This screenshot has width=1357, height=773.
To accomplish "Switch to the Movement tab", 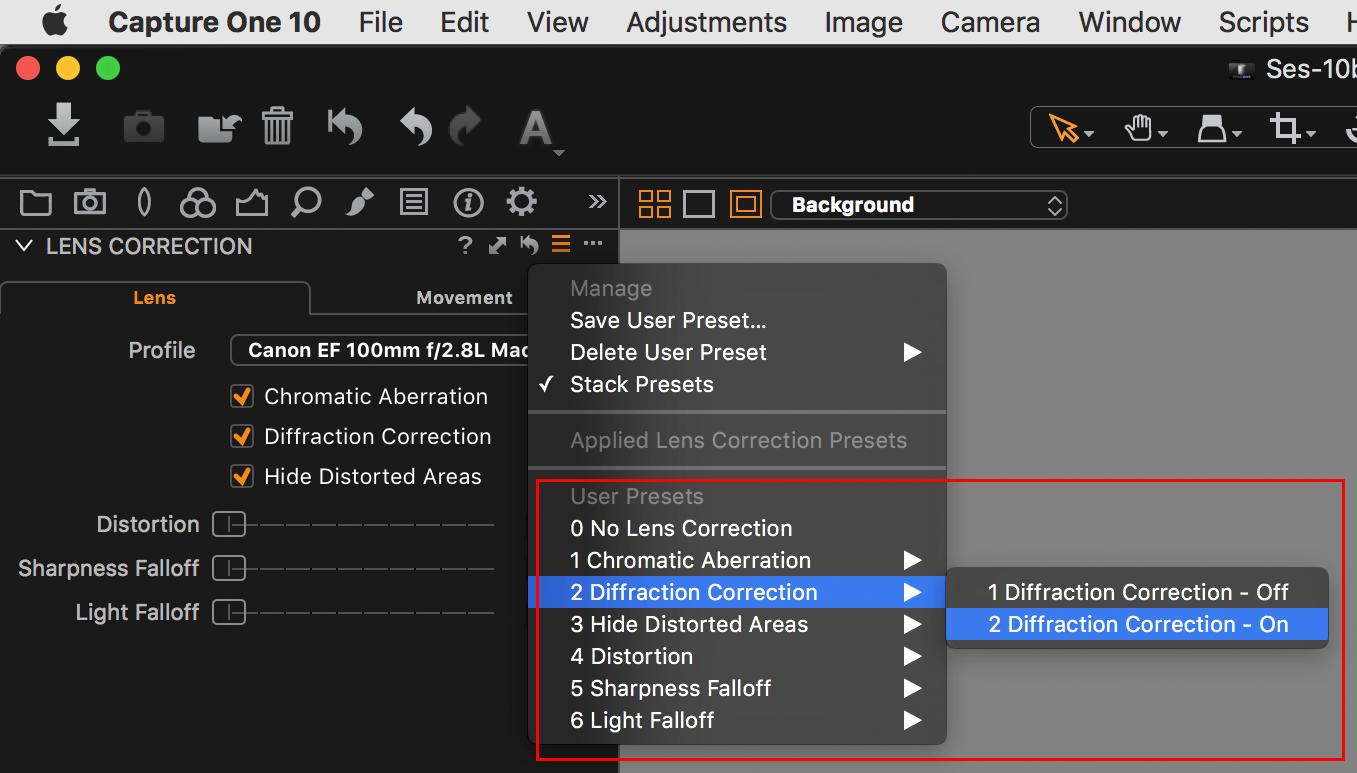I will (x=464, y=298).
